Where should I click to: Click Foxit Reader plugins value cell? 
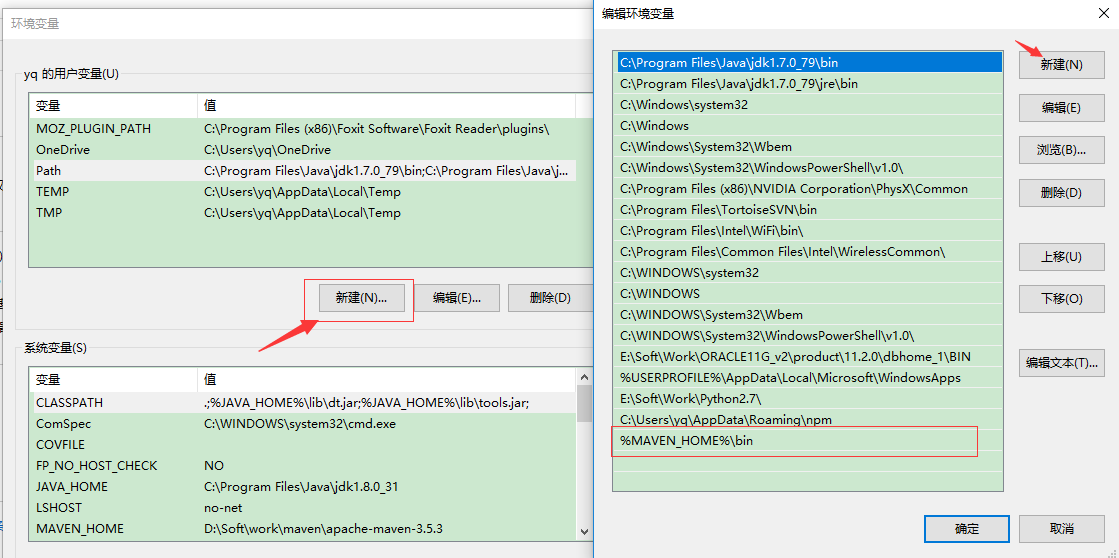pos(376,129)
